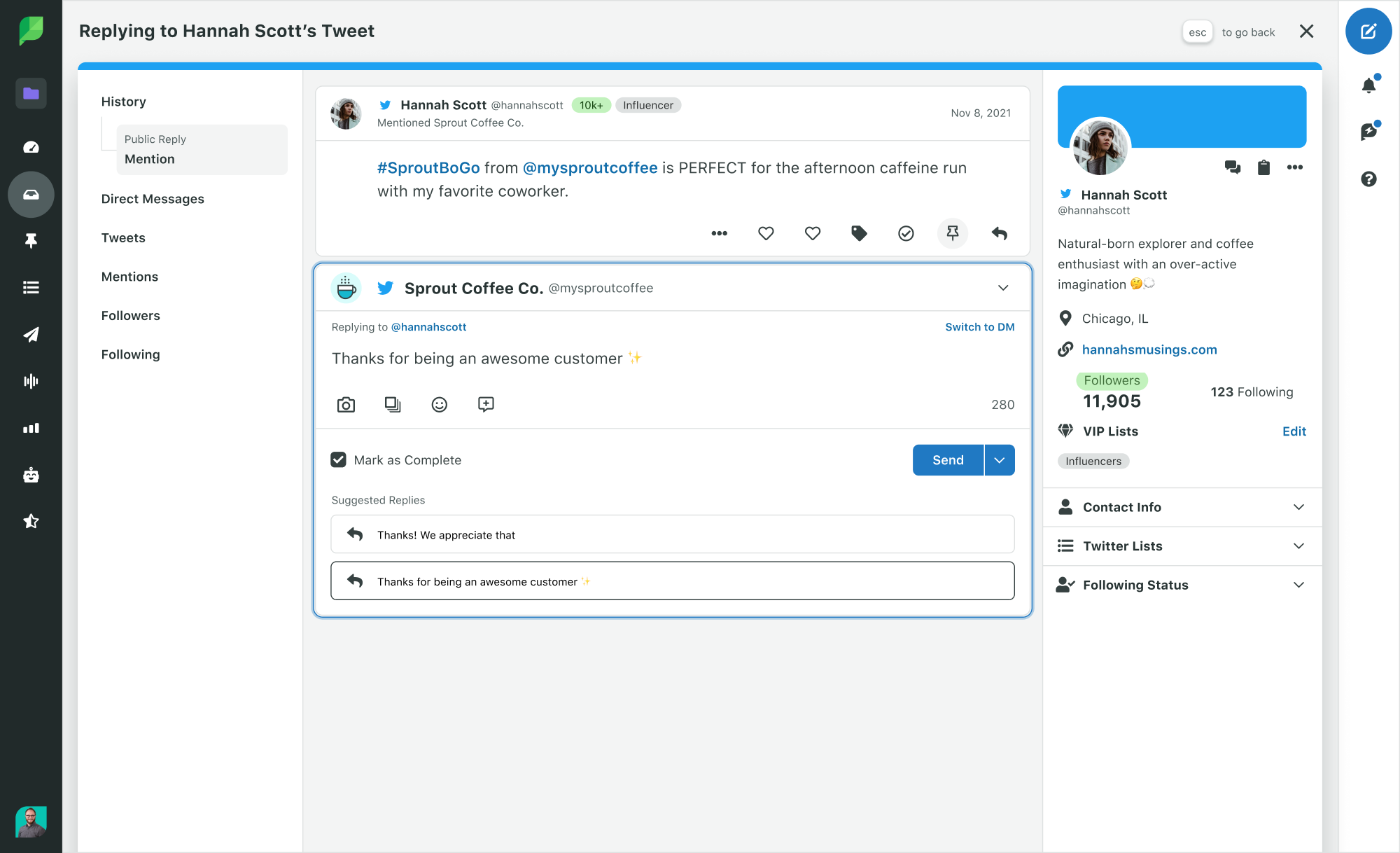Enable the Influencers VIP list tag
Image resolution: width=1400 pixels, height=853 pixels.
pos(1093,461)
